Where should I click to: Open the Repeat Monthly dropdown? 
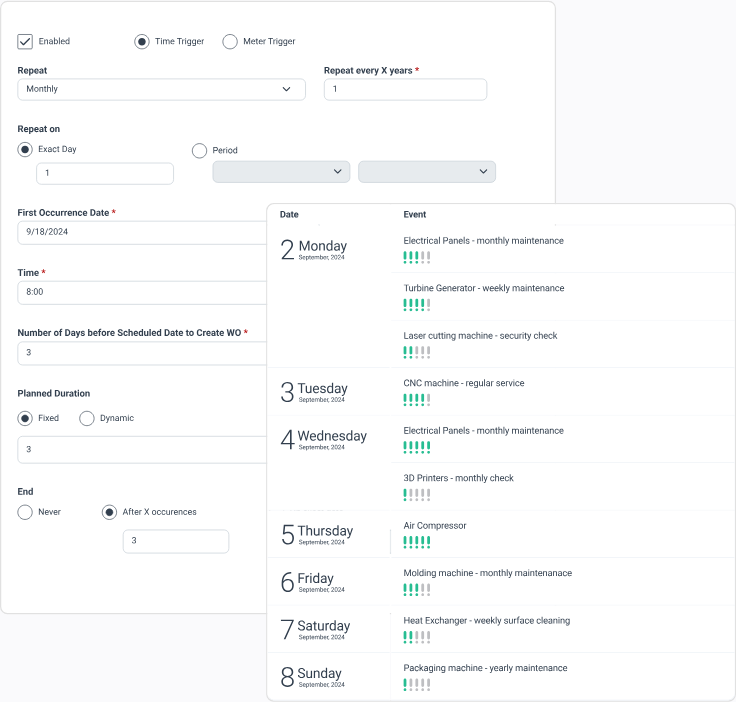(161, 89)
